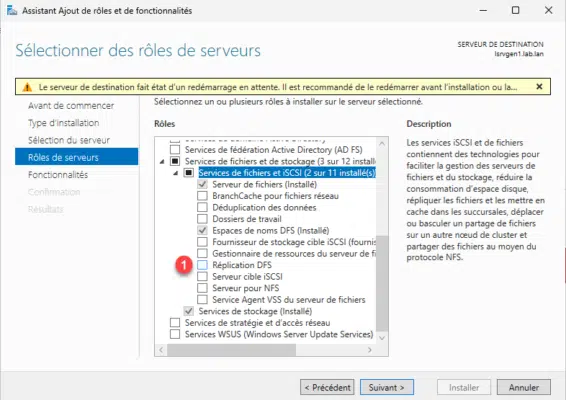Enable BranchCache pour fichiers réseau

tap(203, 196)
